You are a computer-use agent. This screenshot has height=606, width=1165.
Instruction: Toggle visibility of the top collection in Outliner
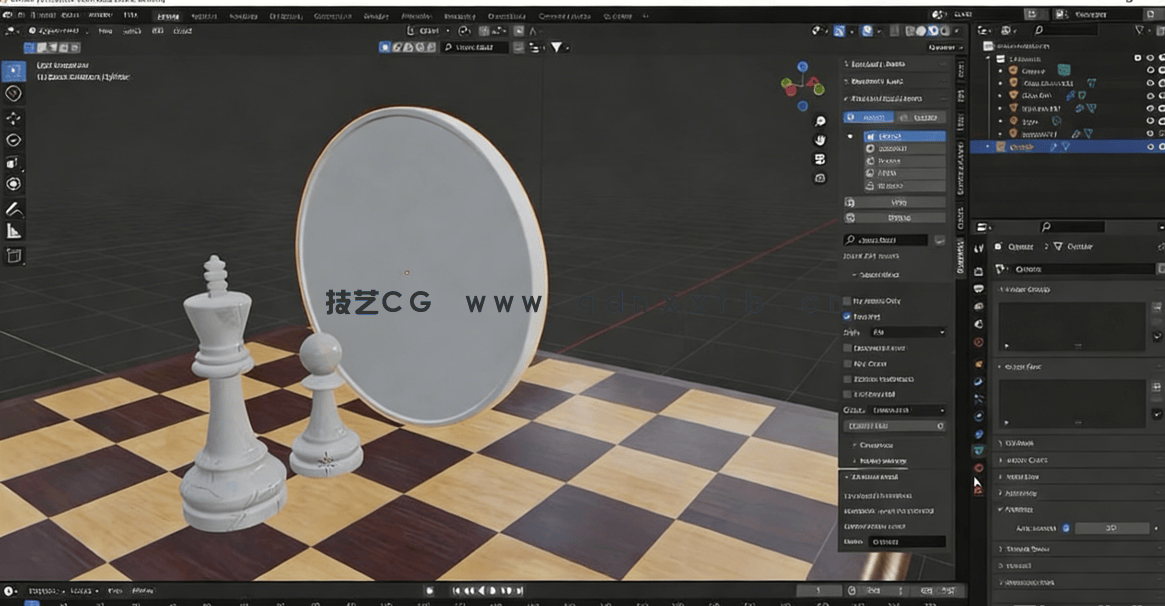(1150, 58)
